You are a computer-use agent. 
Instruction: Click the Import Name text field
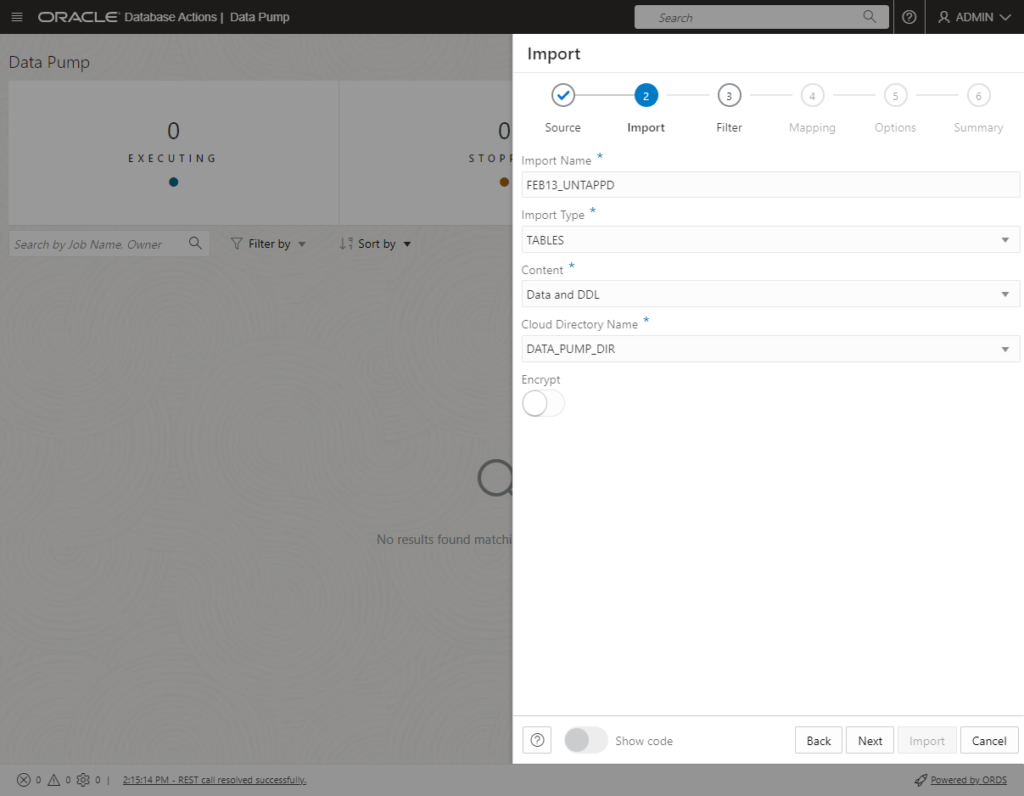pyautogui.click(x=770, y=185)
